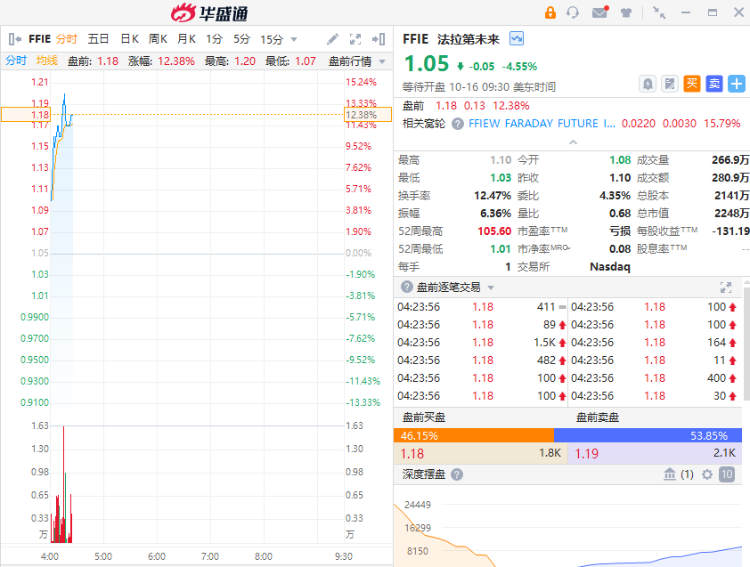Screen dimensions: 750x567
Task: Click the trade row with volume 30
Action: (x=654, y=396)
